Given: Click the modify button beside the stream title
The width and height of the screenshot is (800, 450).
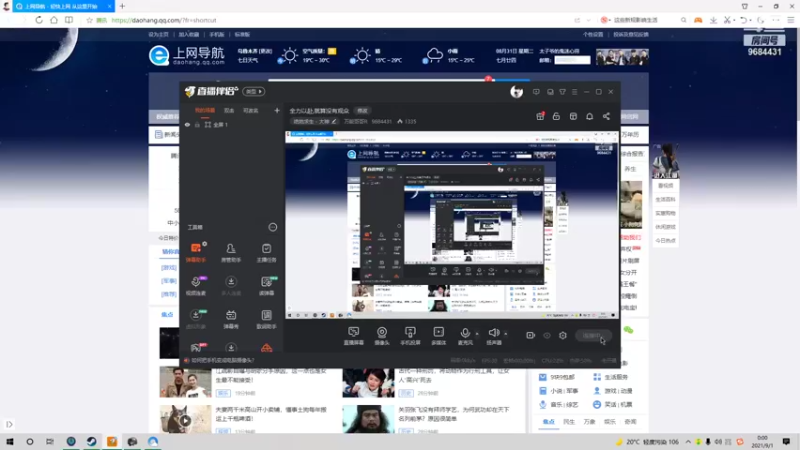Looking at the screenshot, I should (x=362, y=111).
